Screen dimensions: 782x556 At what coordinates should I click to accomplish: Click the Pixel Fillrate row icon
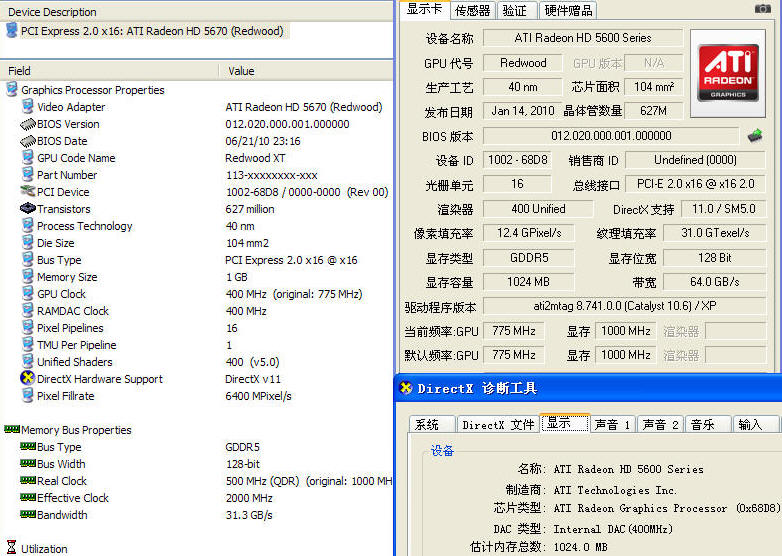27,395
